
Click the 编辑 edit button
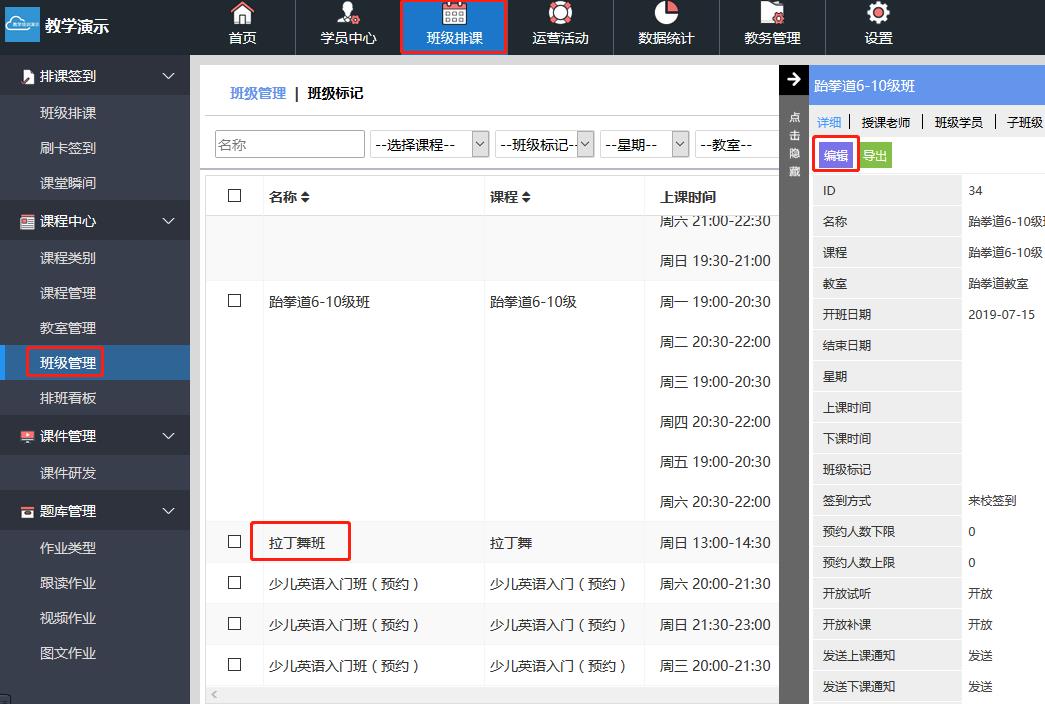[x=835, y=155]
